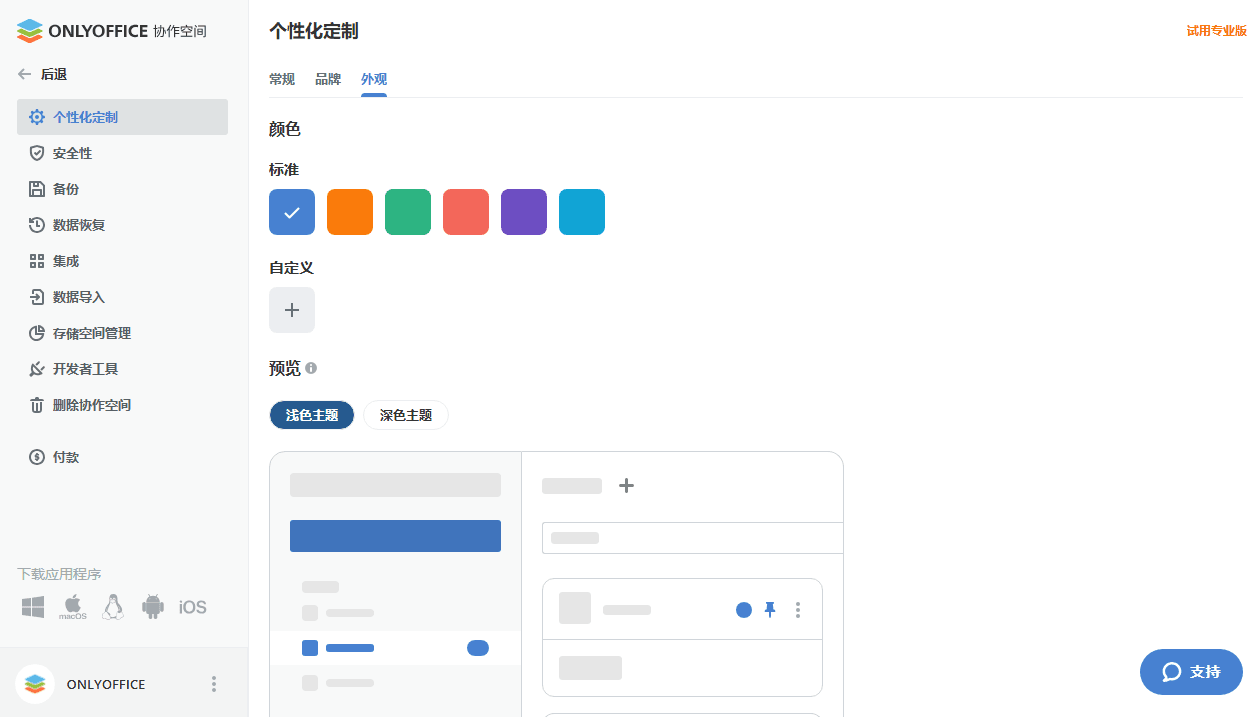Select the cyan standard color

coord(582,212)
